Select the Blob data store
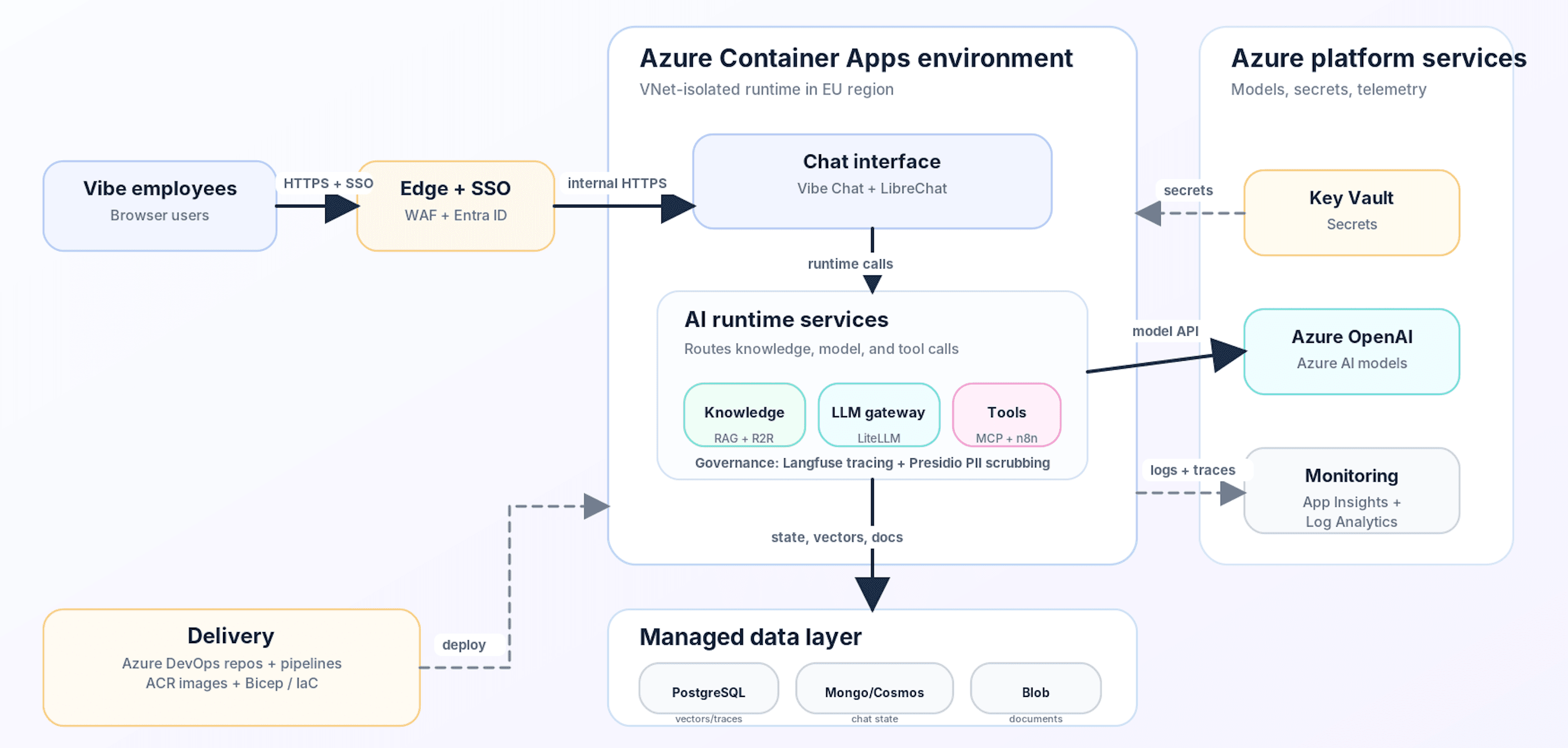The image size is (1568, 748). coord(1035,689)
